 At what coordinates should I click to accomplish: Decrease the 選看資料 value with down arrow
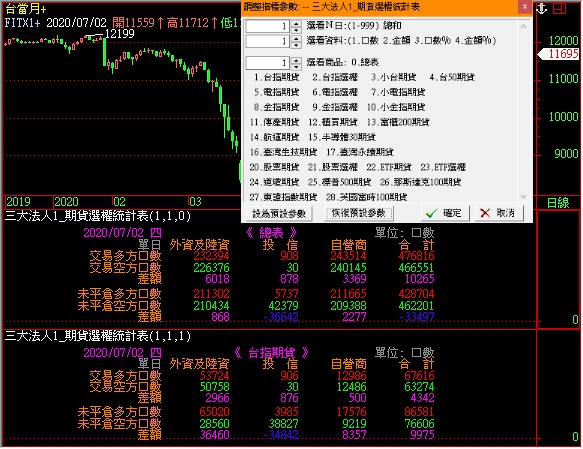(296, 45)
